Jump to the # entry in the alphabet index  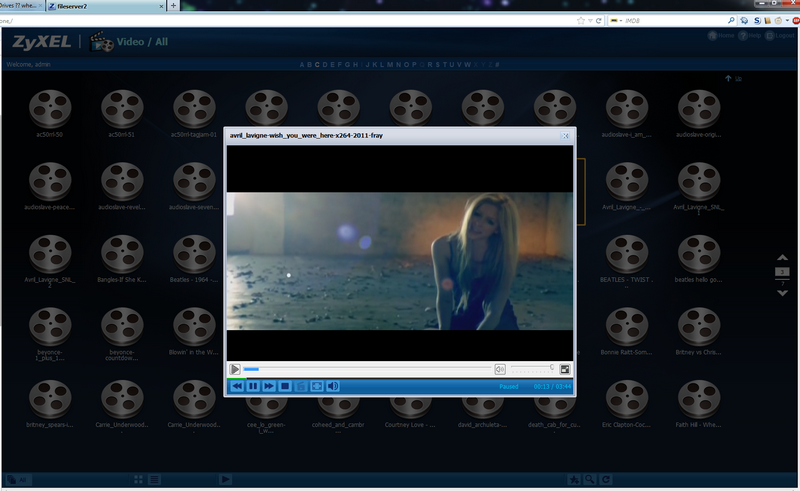click(497, 65)
